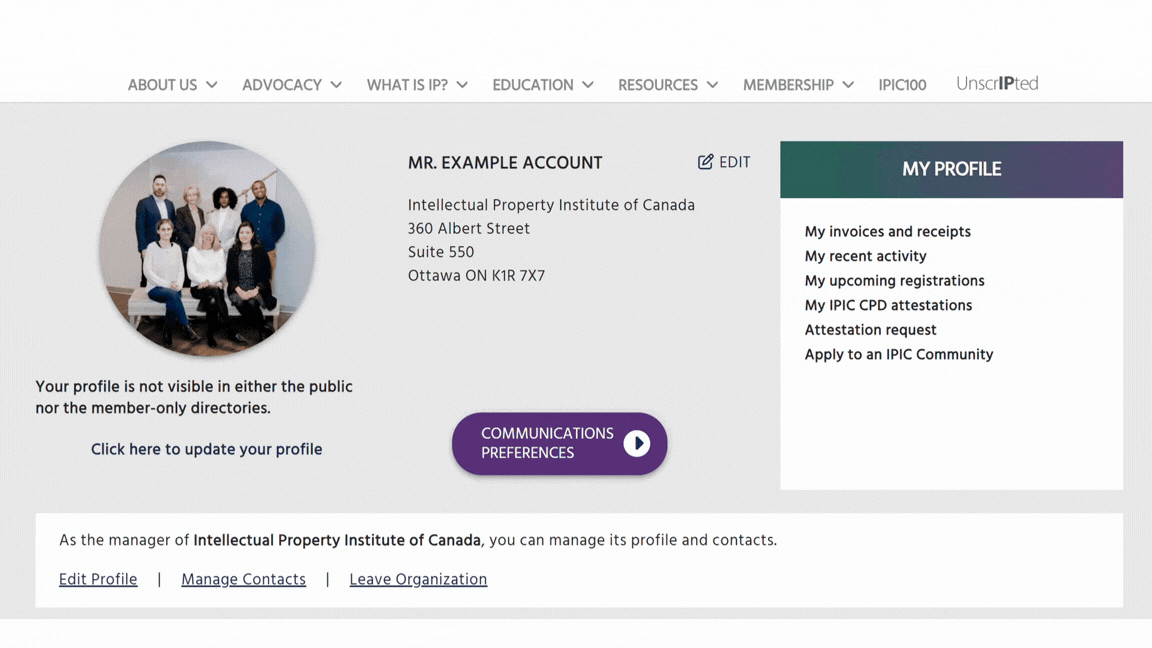View My IPIC CPD attestations
Image resolution: width=1152 pixels, height=648 pixels.
pyautogui.click(x=888, y=305)
